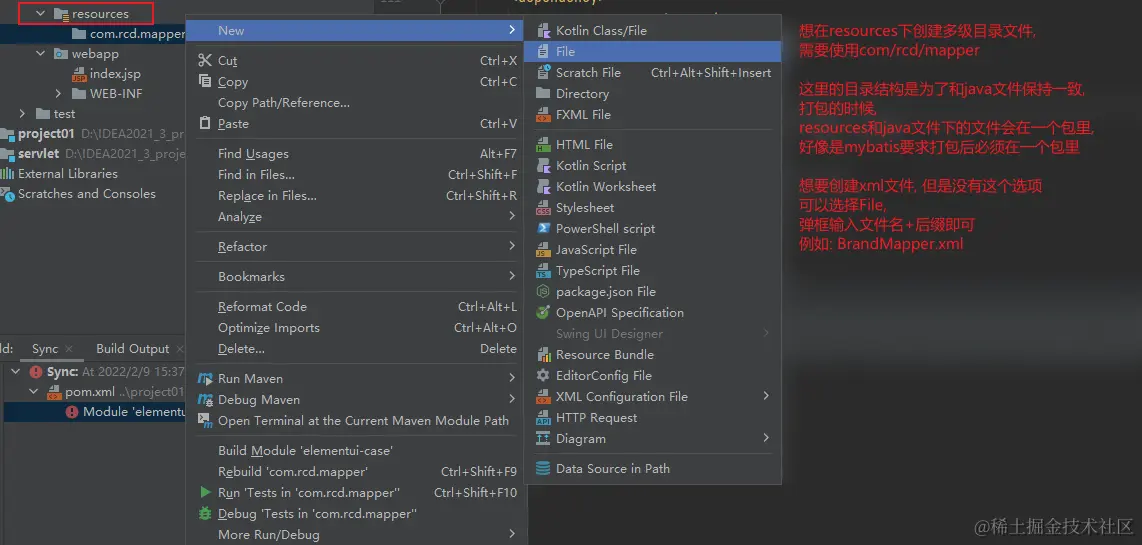Click the HTTP Request API icon

tap(543, 417)
